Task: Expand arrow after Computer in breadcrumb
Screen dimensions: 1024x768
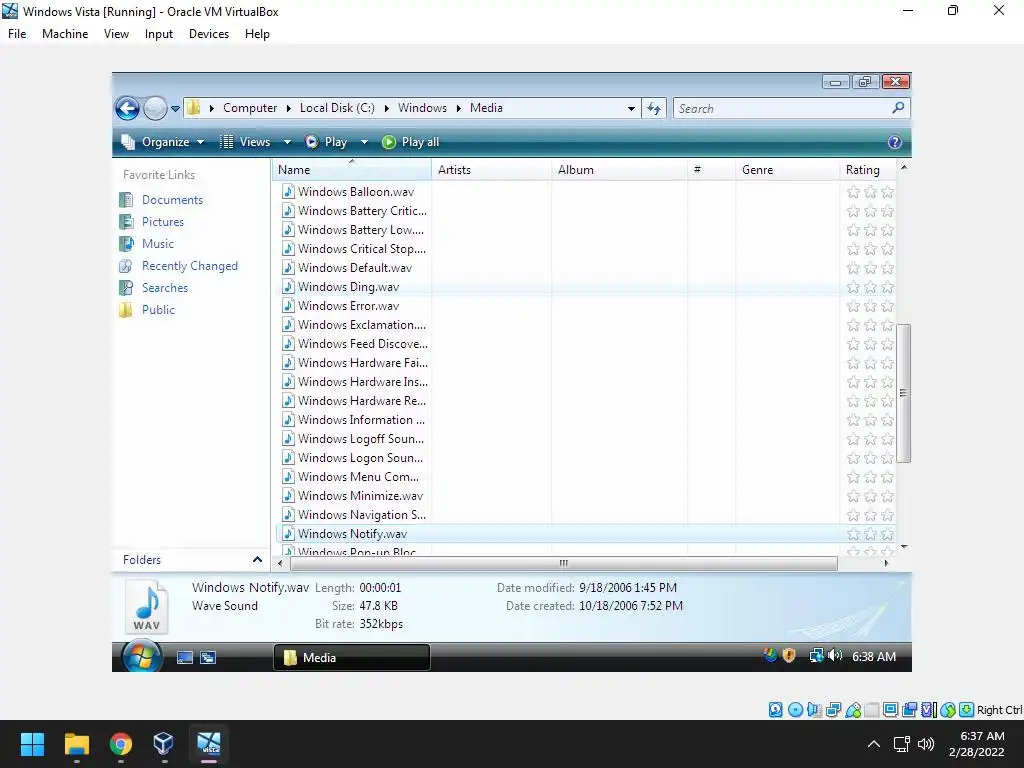Action: pos(288,108)
